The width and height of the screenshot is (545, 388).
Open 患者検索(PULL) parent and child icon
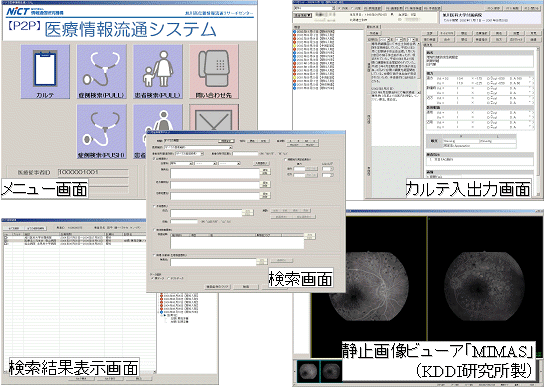coord(158,72)
